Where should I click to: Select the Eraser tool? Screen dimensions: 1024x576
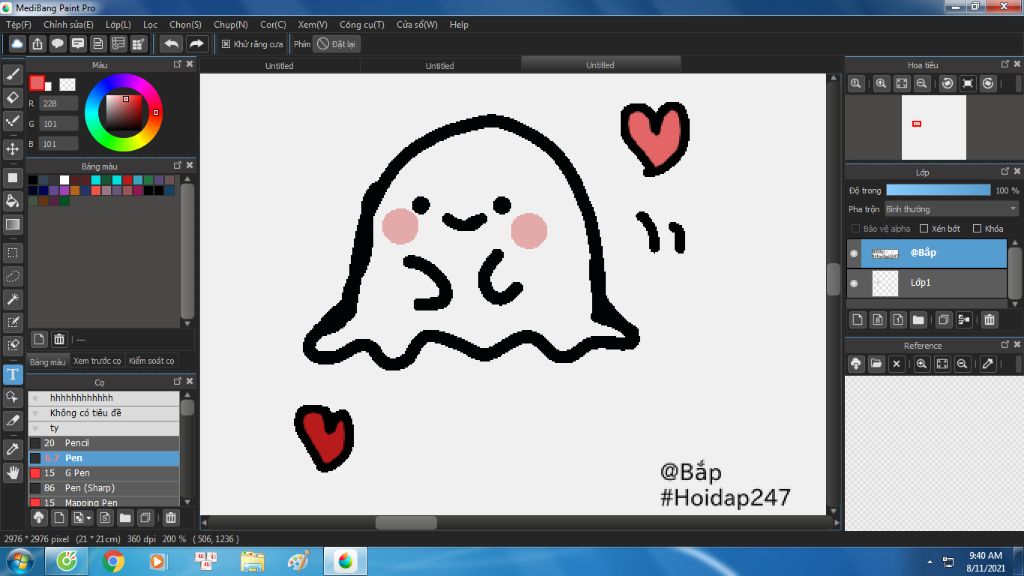pyautogui.click(x=12, y=97)
